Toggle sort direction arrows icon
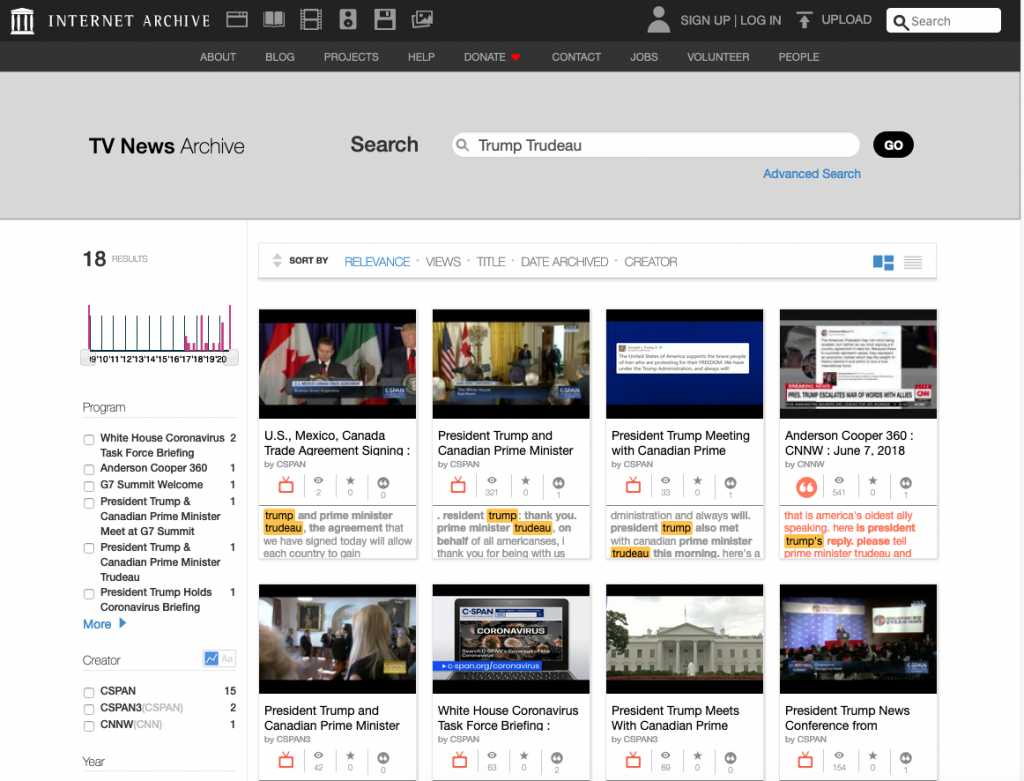This screenshot has width=1024, height=781. [277, 261]
